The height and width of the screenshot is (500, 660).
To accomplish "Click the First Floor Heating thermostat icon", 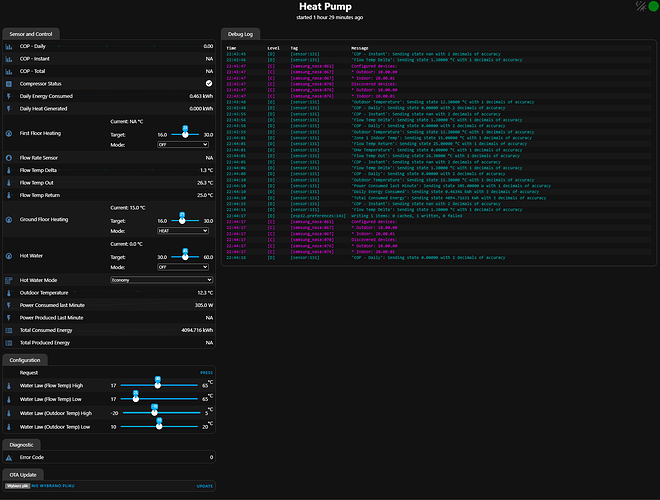I will [x=9, y=132].
